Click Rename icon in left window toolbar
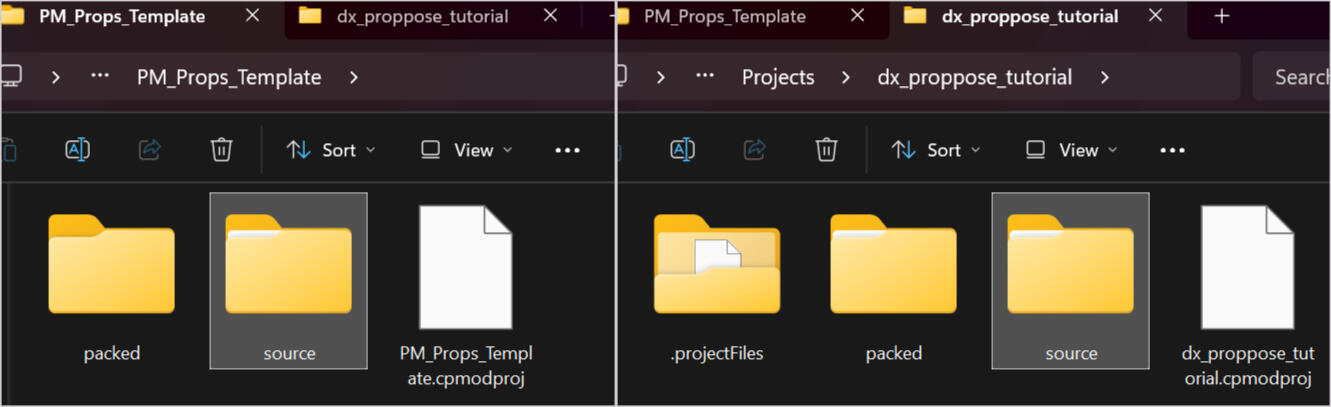 pos(77,150)
